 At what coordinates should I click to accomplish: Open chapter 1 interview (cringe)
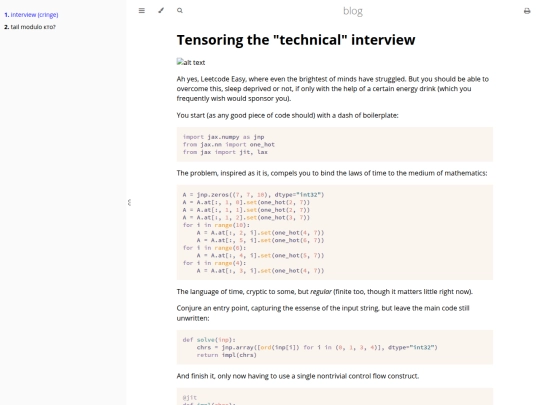(x=31, y=15)
